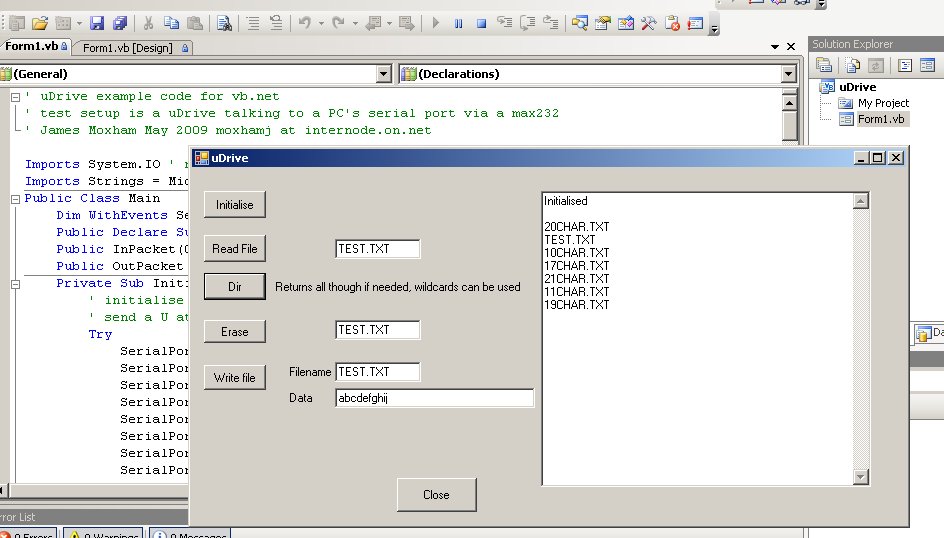Viewport: 944px width, 538px height.
Task: Click the Close button in uDrive form
Action: 436,495
